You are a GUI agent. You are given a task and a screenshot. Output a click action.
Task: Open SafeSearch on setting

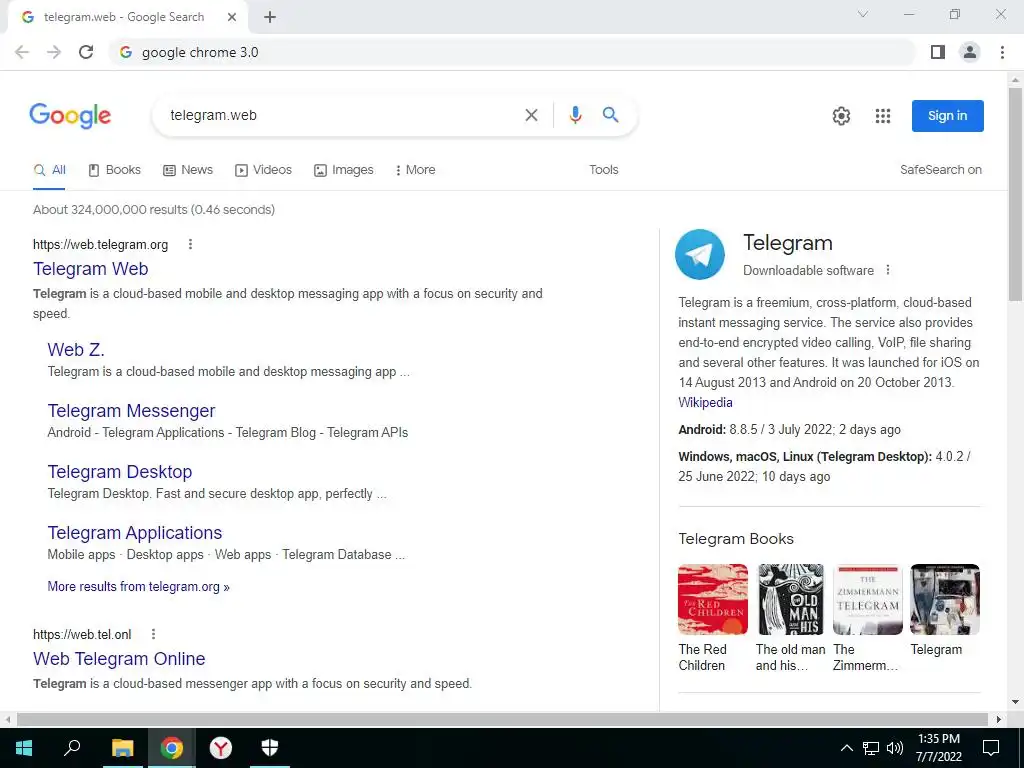pyautogui.click(x=940, y=170)
